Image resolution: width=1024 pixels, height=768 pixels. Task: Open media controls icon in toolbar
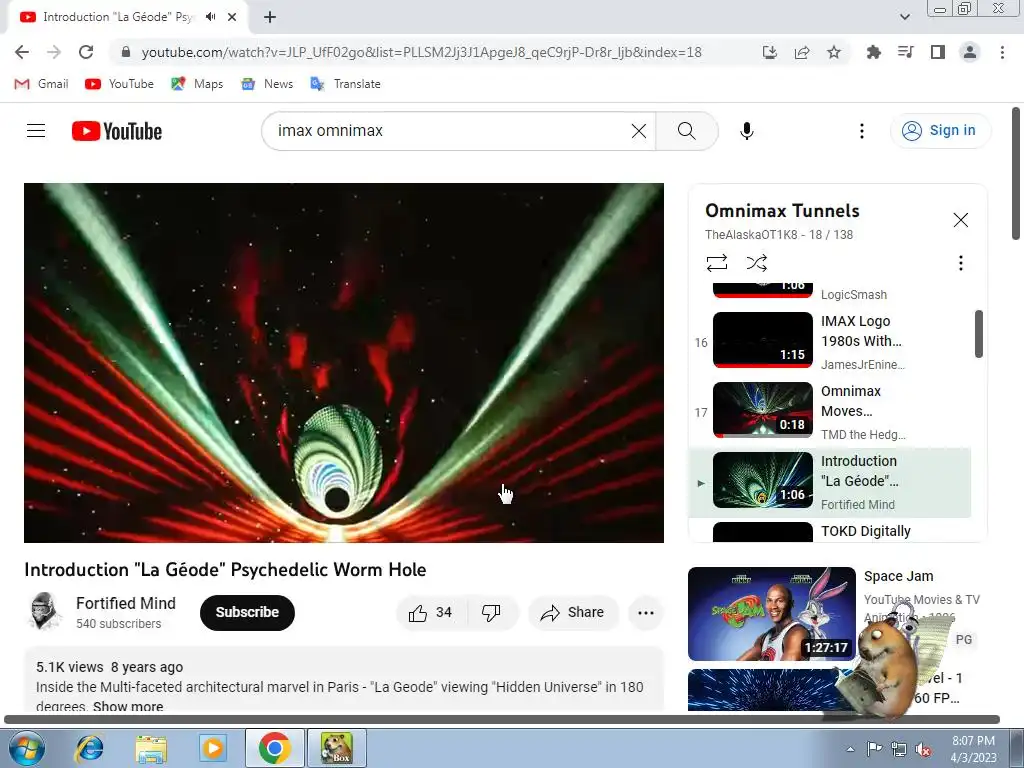click(x=905, y=52)
